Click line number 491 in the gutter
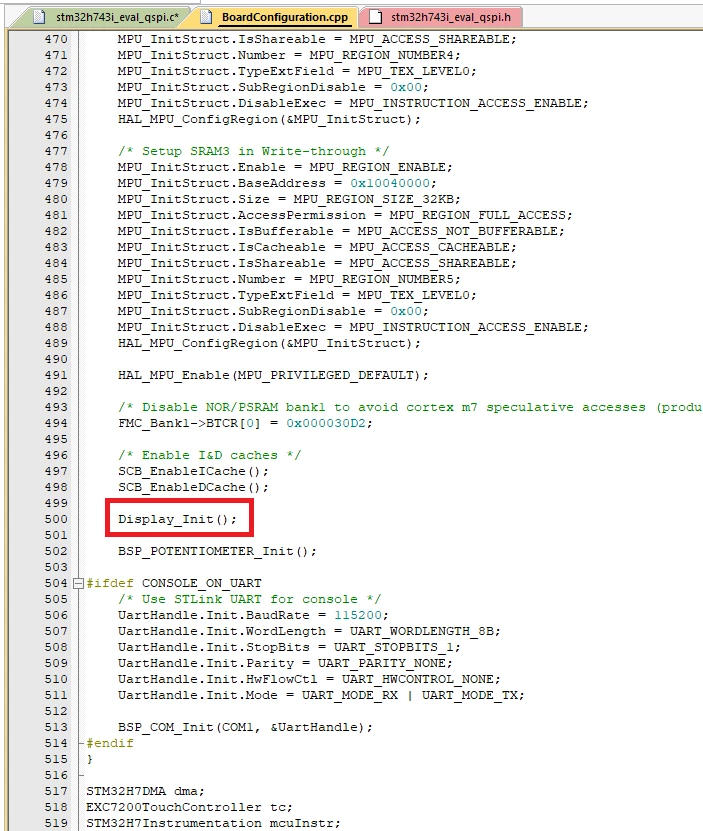The width and height of the screenshot is (703, 831). tap(56, 375)
